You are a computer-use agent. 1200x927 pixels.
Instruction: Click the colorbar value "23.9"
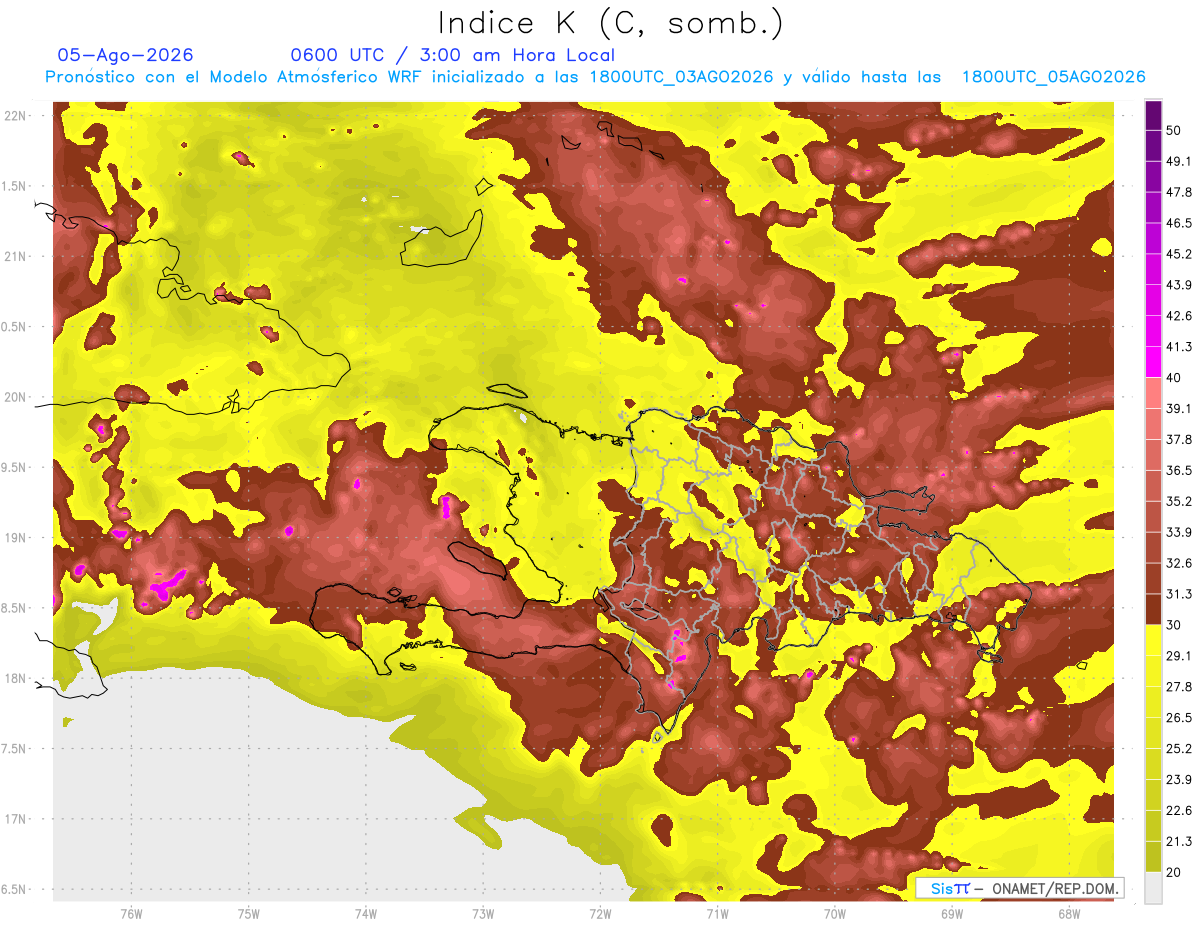click(1178, 780)
